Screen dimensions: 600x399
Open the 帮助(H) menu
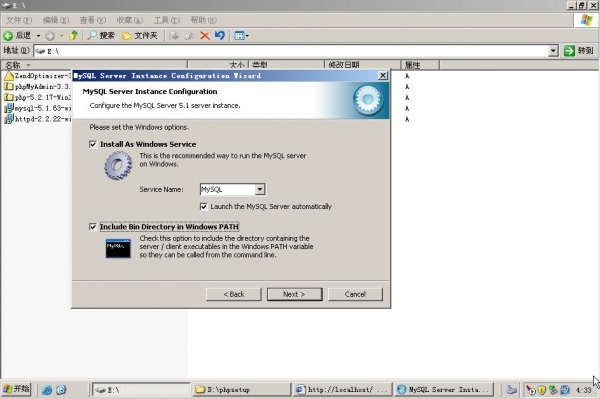coord(203,20)
